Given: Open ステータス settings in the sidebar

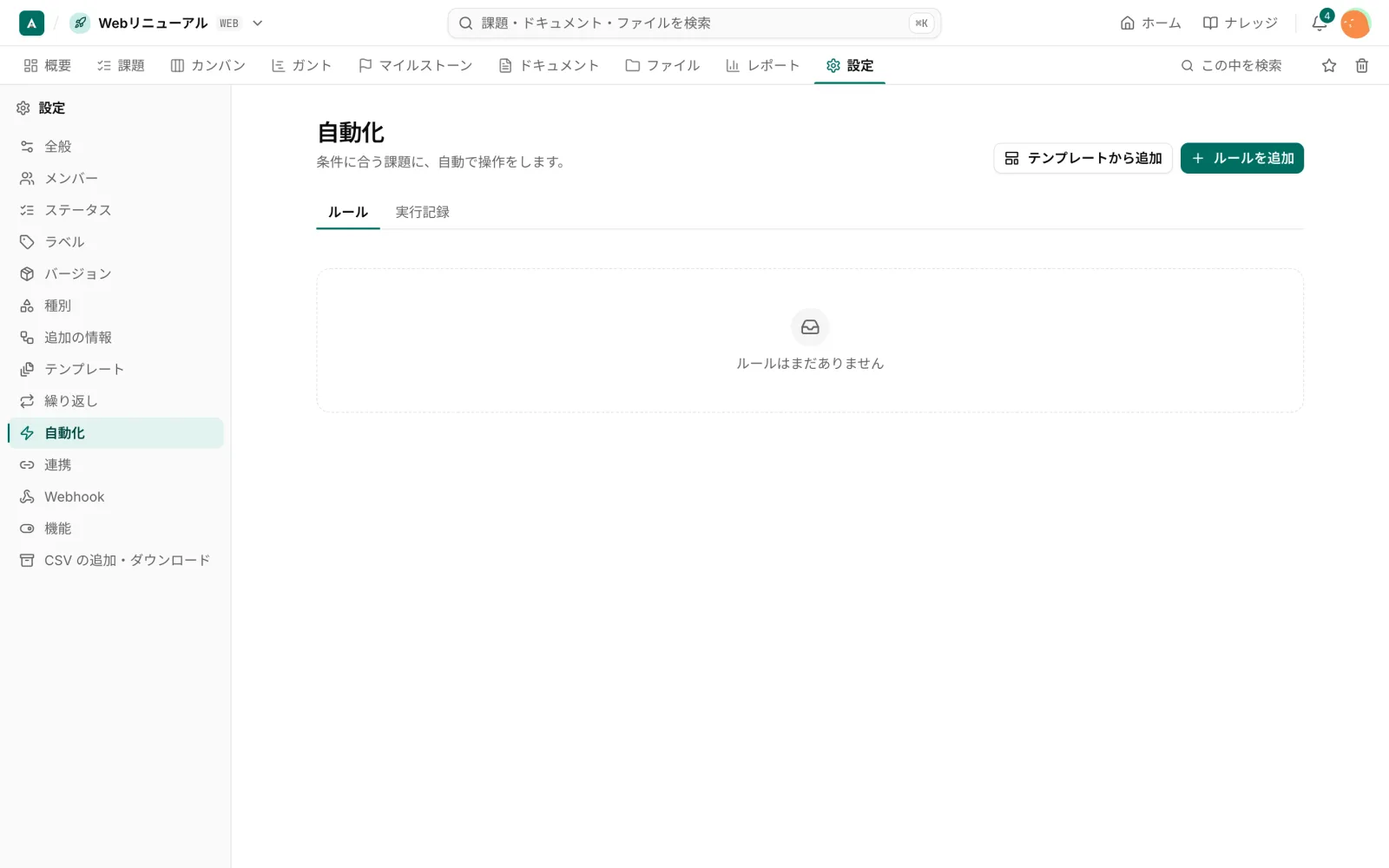Looking at the screenshot, I should (115, 210).
